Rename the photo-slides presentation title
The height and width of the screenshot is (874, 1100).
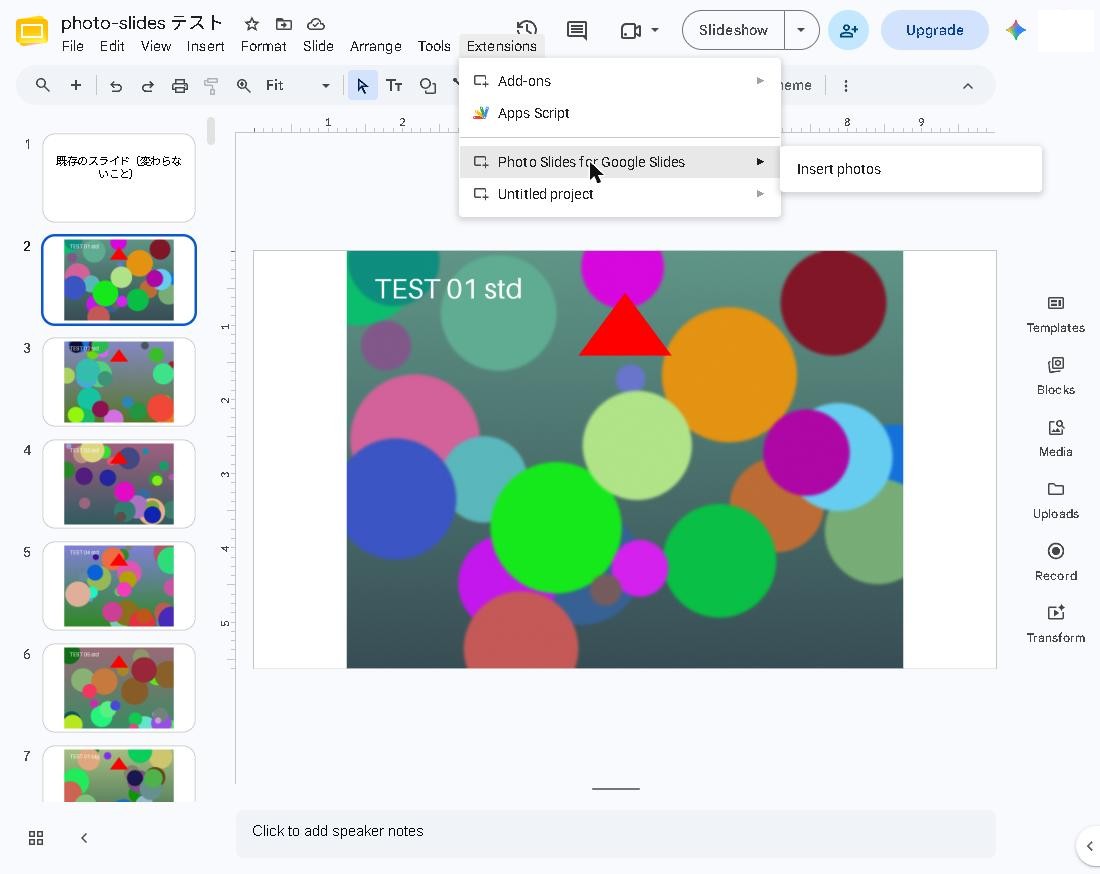(142, 23)
